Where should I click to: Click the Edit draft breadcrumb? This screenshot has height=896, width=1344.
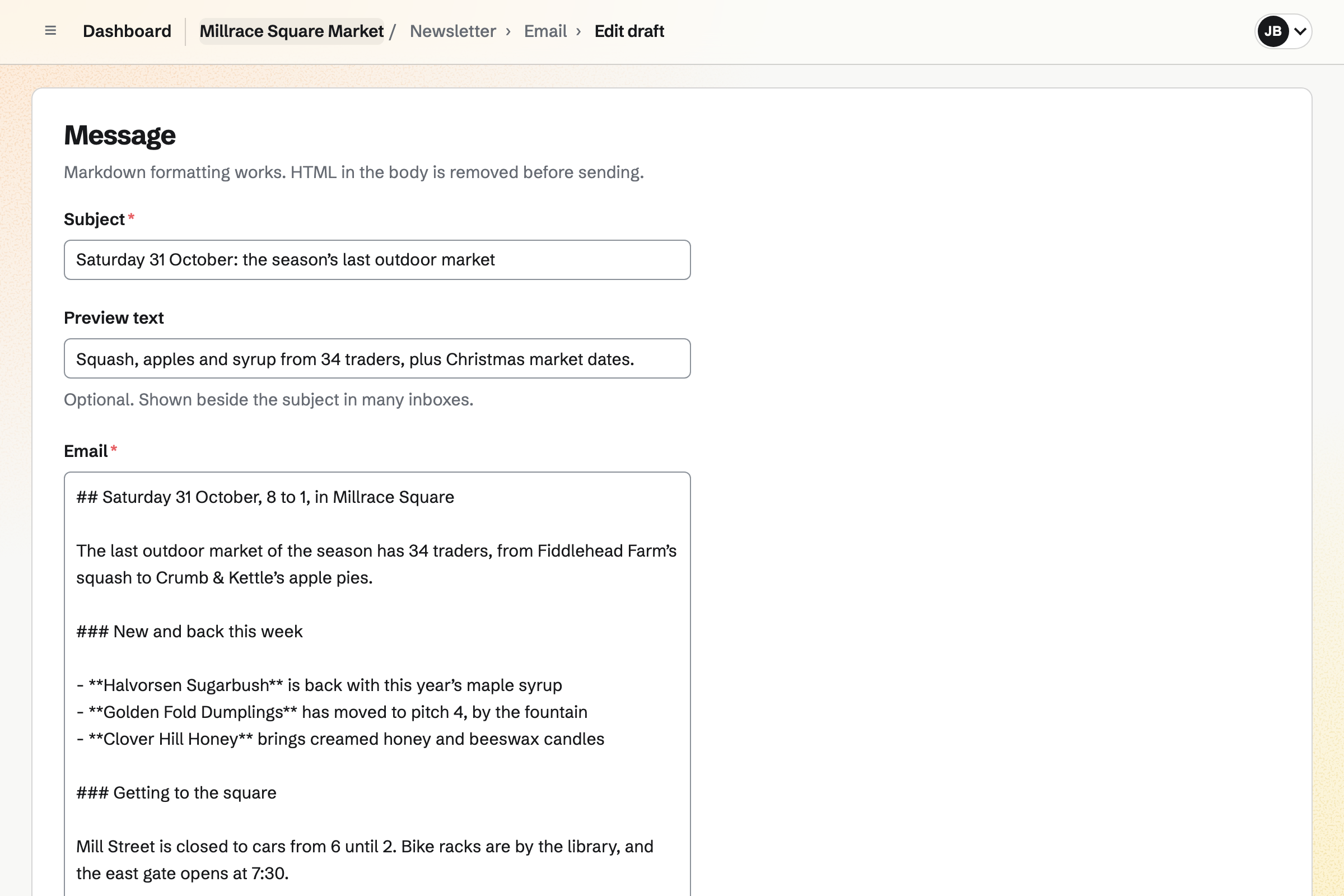pyautogui.click(x=629, y=31)
